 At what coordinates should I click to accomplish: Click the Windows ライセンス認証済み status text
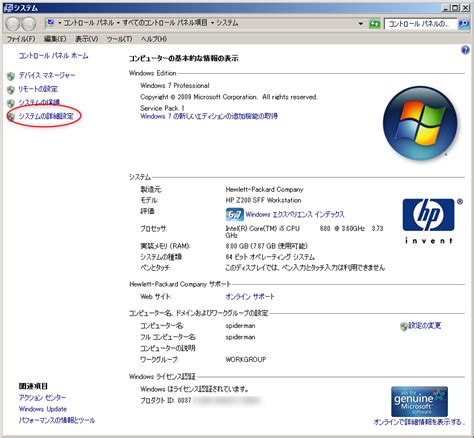tap(194, 389)
